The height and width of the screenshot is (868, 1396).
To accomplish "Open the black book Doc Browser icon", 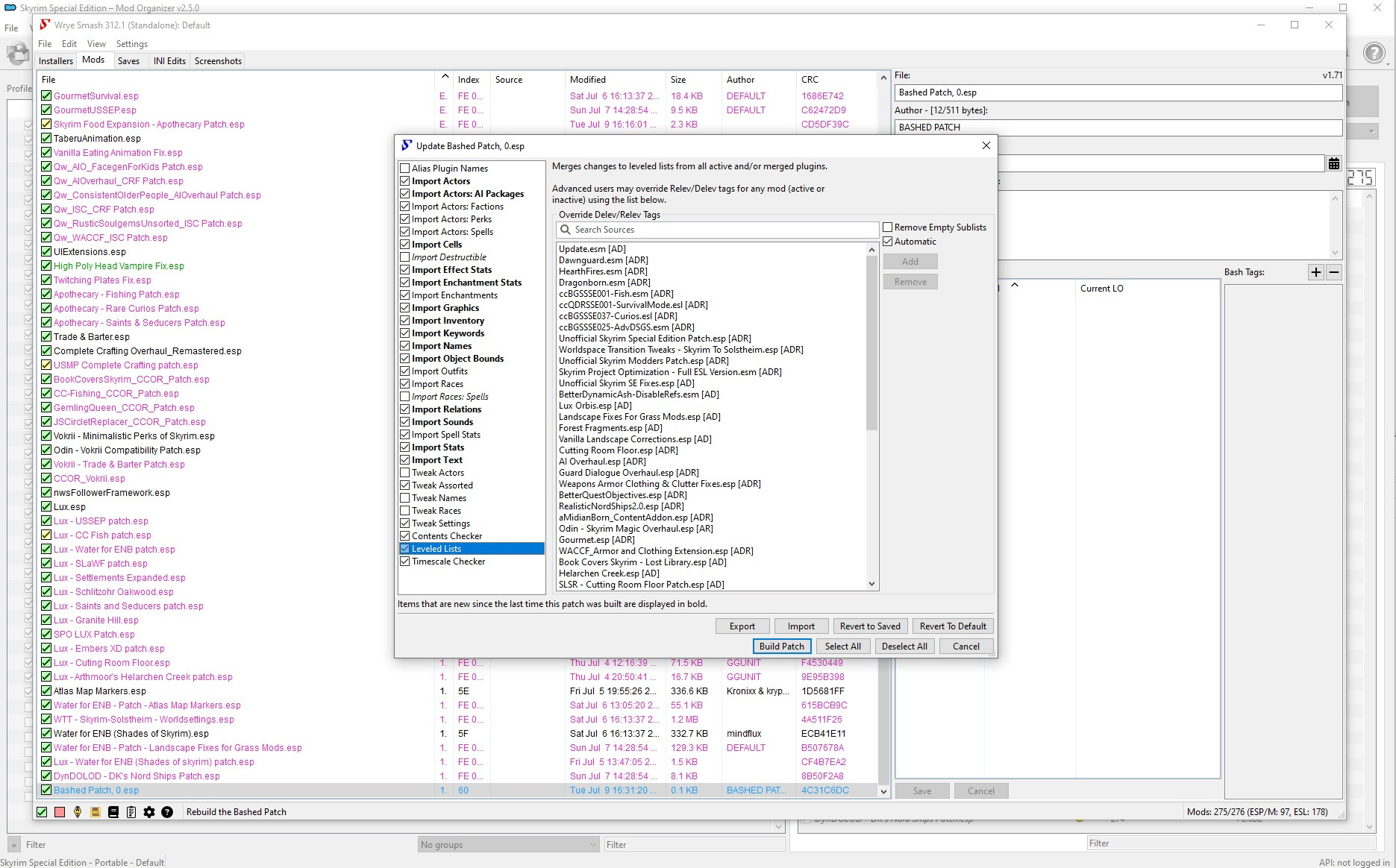I will pos(113,812).
